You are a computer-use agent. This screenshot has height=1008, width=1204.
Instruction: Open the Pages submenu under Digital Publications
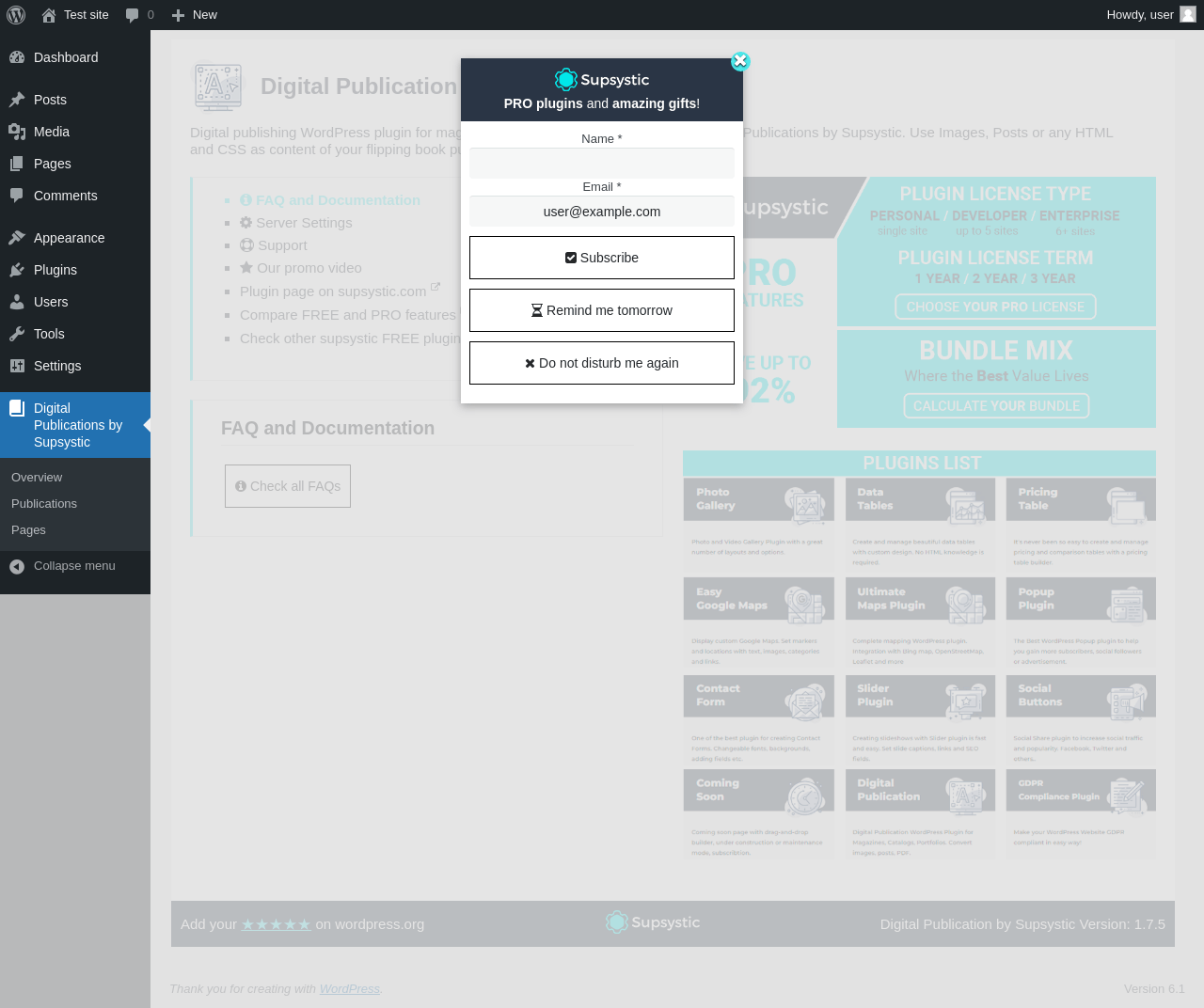(28, 530)
